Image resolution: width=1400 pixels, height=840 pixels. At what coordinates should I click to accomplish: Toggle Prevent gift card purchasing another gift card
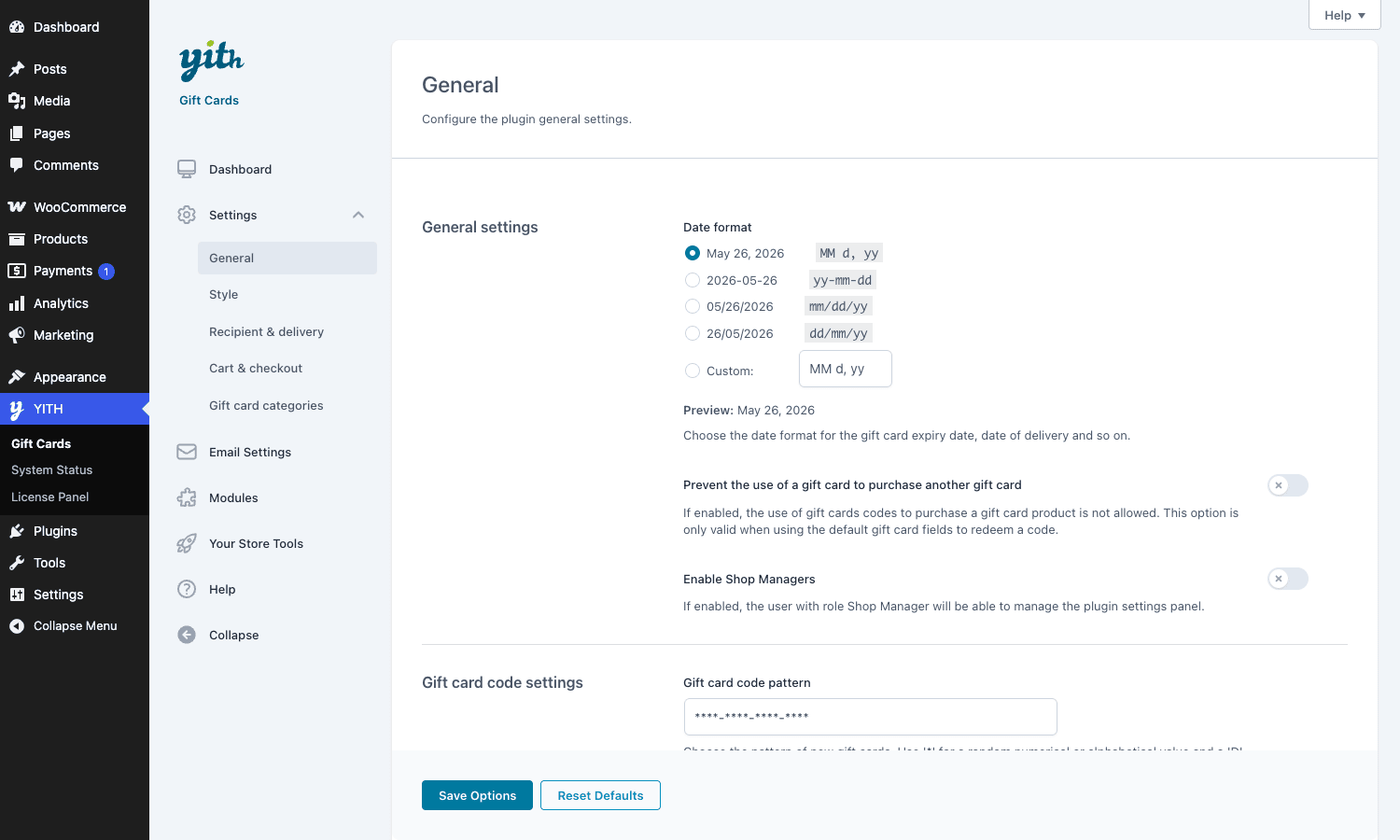pyautogui.click(x=1288, y=485)
